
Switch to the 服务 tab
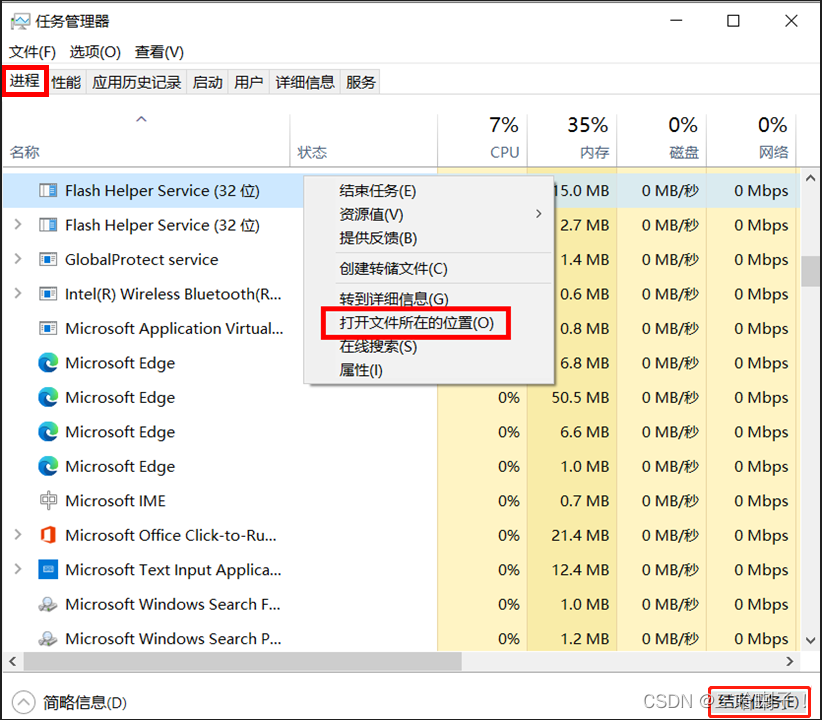361,82
